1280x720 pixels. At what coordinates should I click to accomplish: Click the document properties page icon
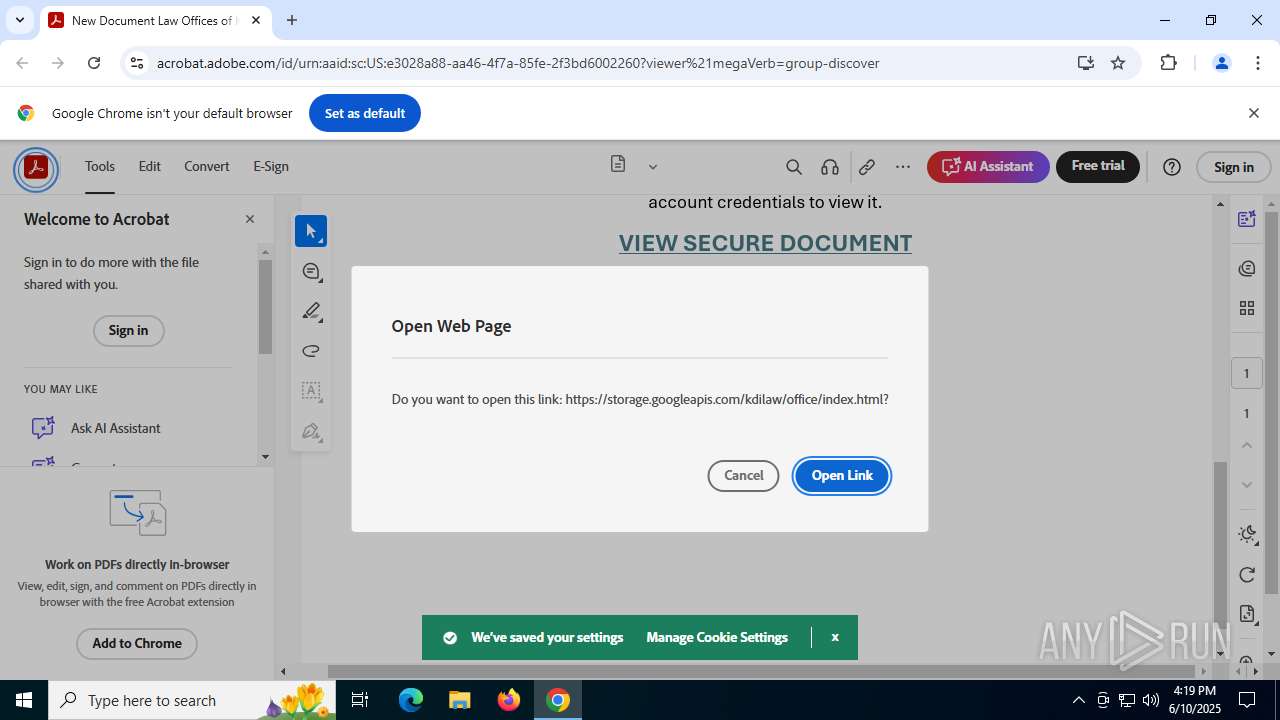1246,614
